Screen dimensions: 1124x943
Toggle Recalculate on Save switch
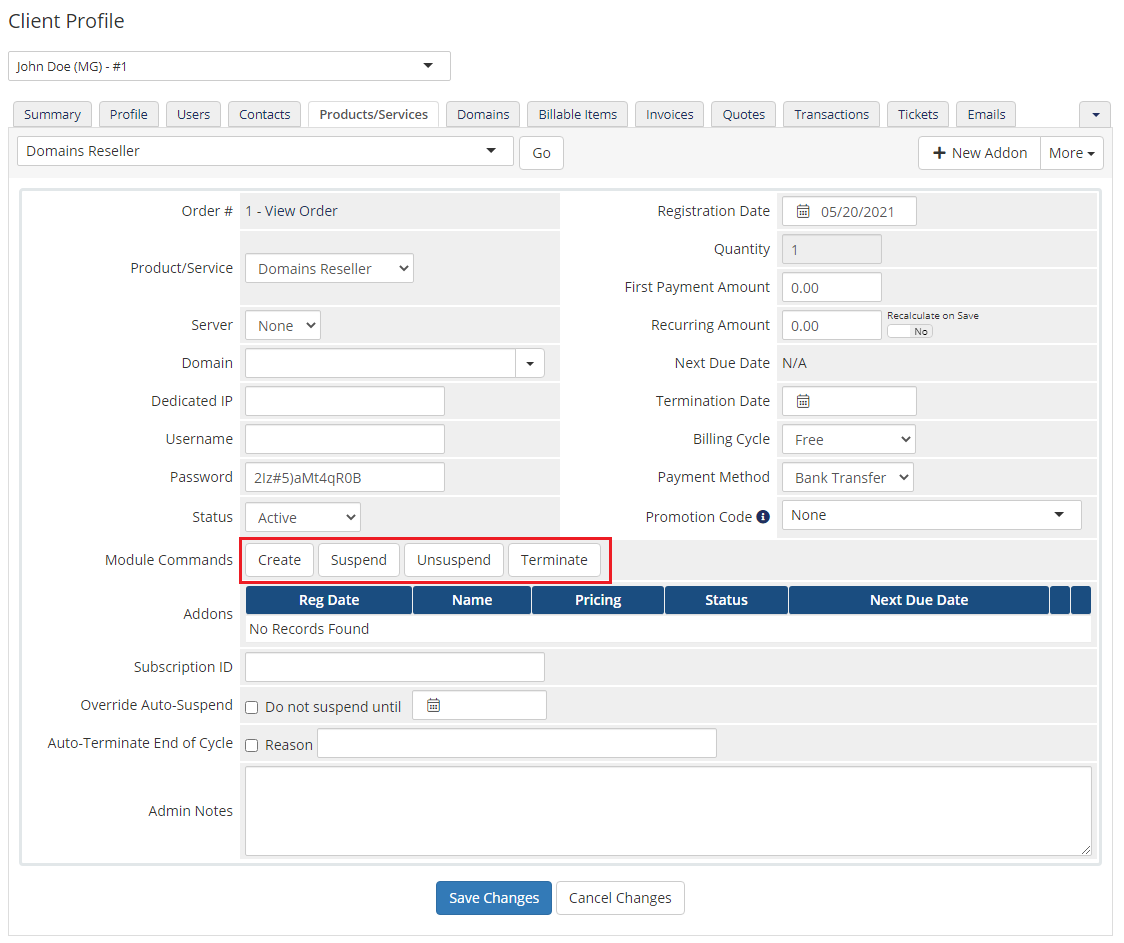[x=910, y=331]
